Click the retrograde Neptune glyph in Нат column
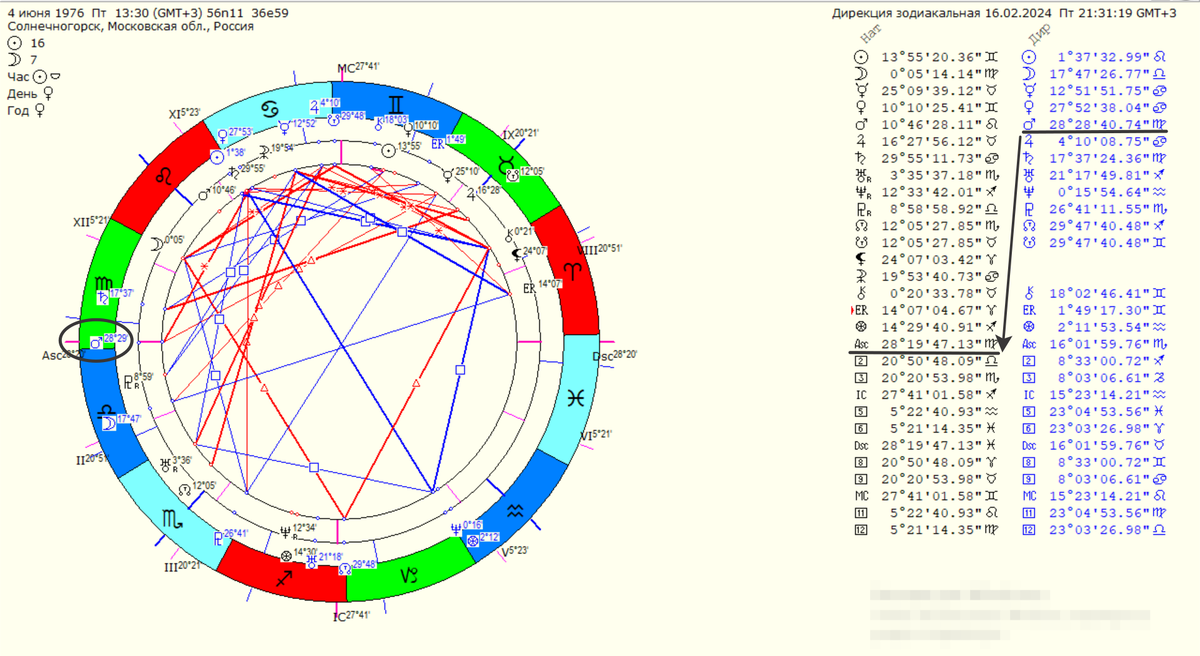Screen dimensions: 1200x656 862,191
